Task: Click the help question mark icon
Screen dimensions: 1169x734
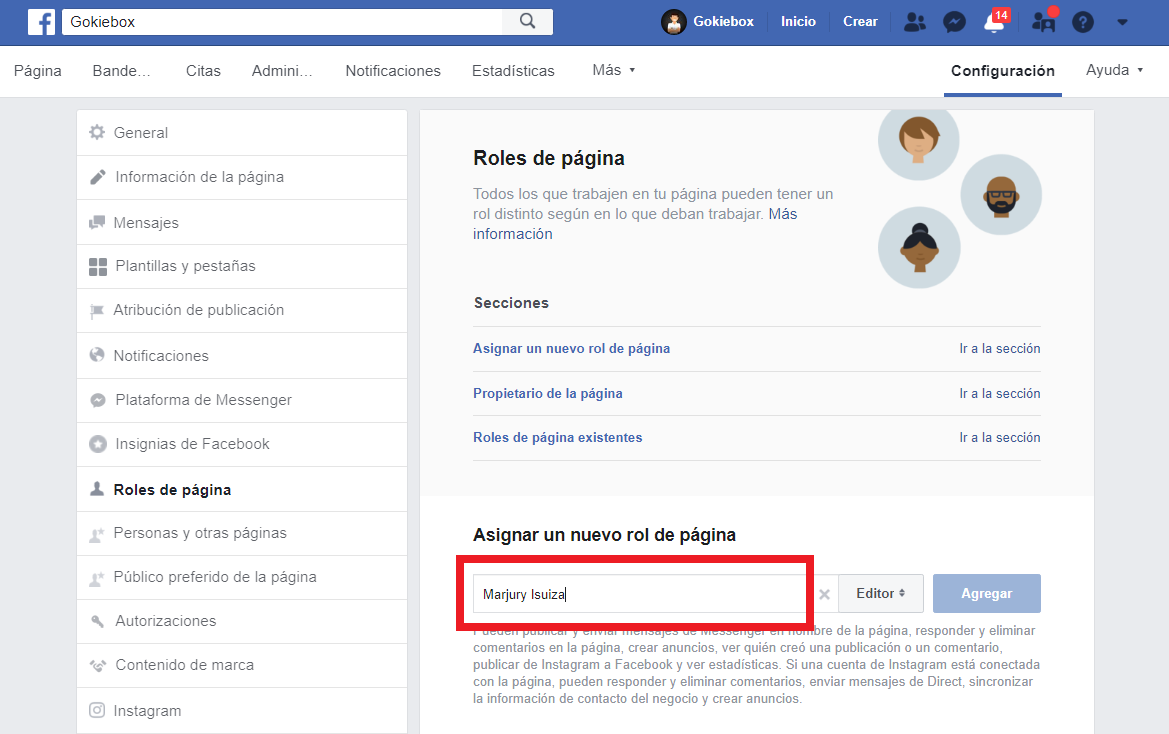Action: click(x=1083, y=22)
